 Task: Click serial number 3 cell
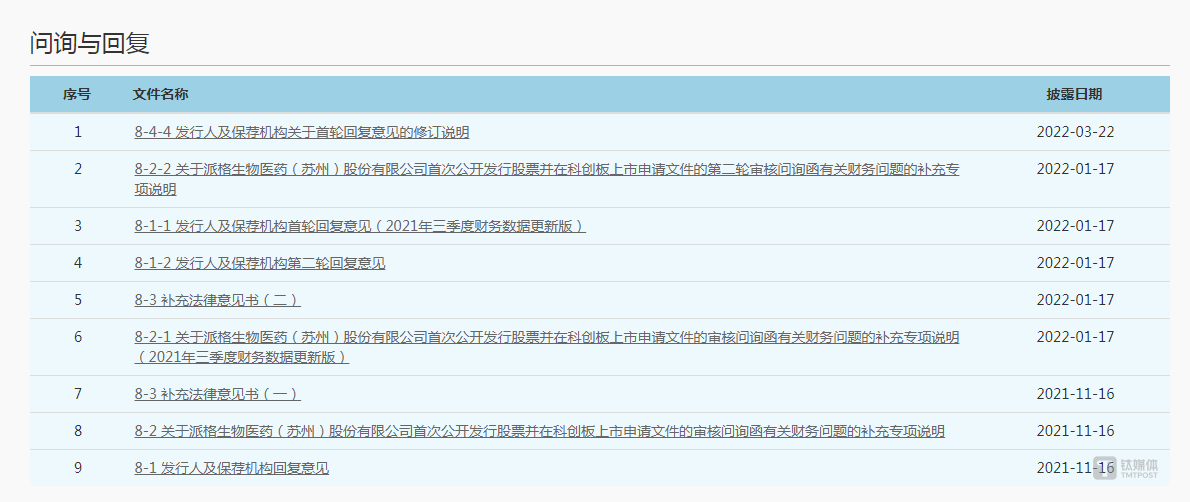click(77, 226)
